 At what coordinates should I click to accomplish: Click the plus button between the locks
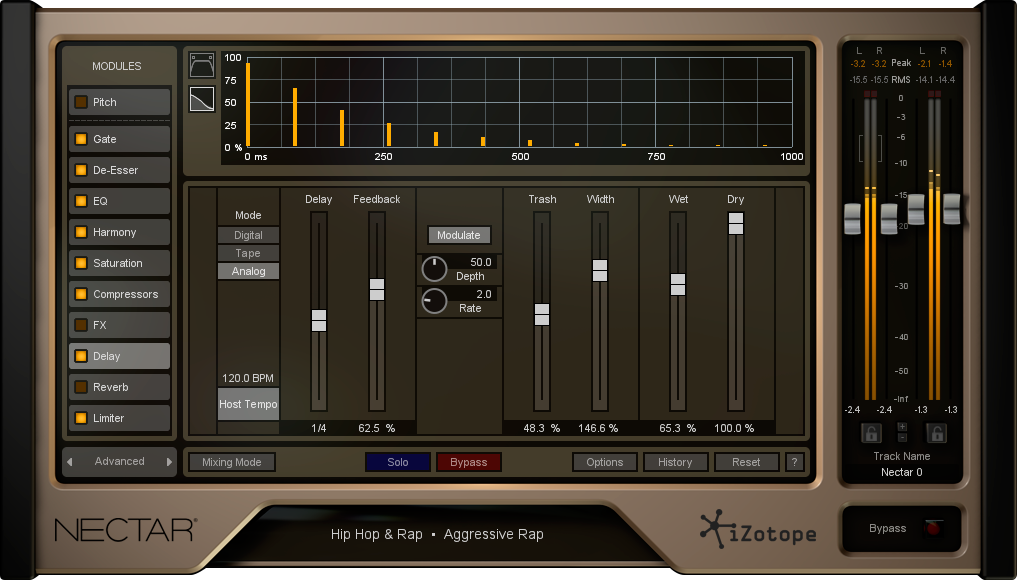point(902,426)
